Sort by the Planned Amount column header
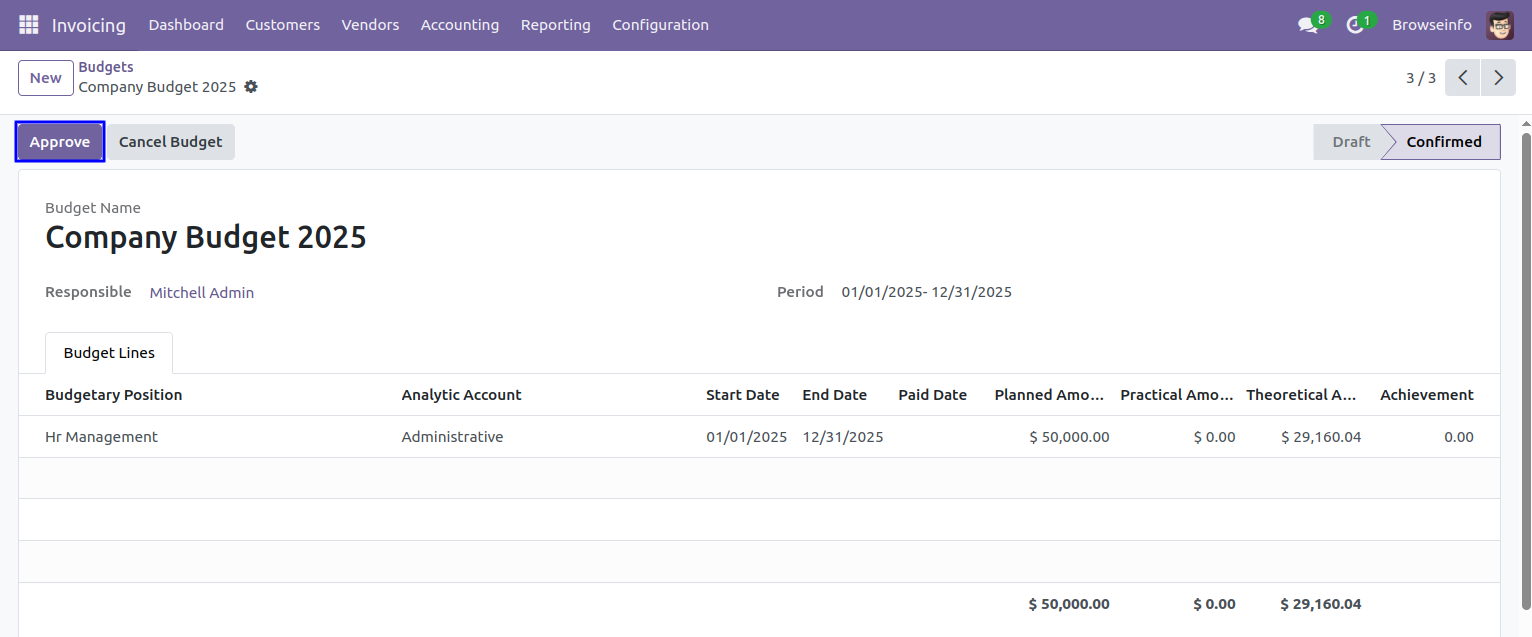 pyautogui.click(x=1048, y=395)
